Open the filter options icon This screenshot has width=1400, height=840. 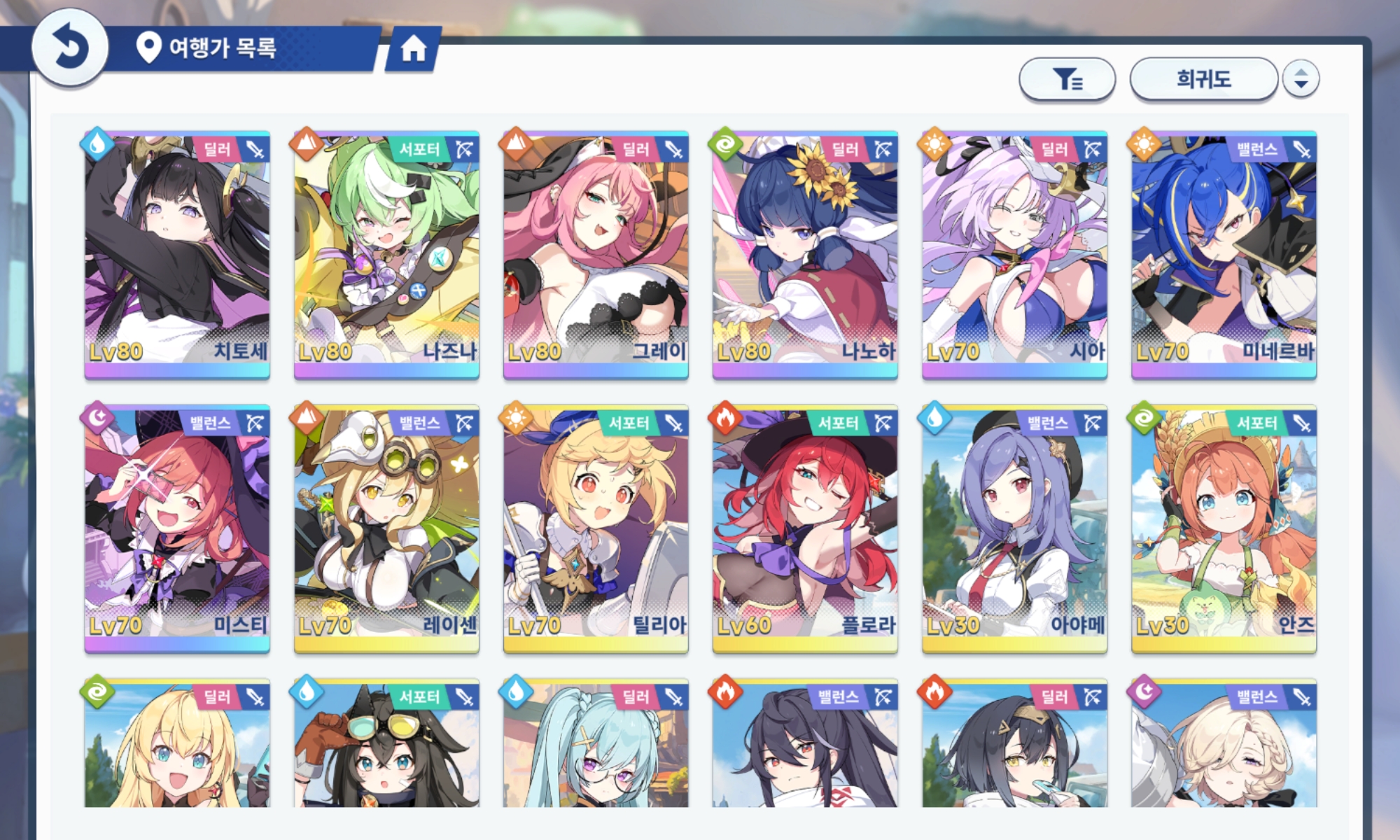(1067, 79)
